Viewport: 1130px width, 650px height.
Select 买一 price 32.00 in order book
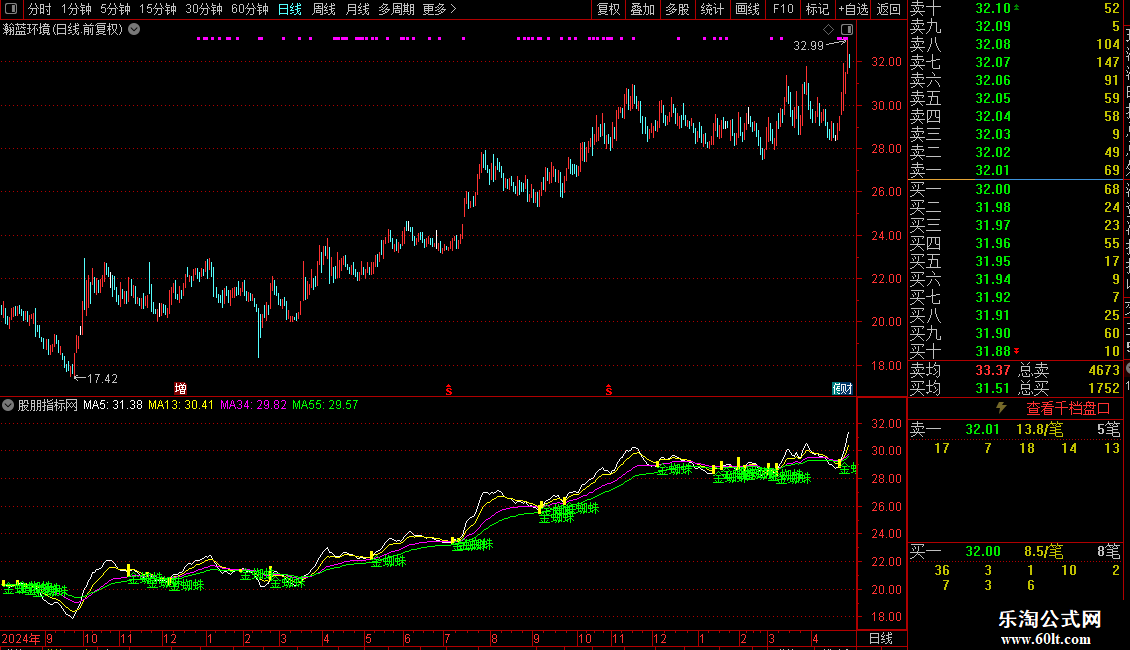[1015, 189]
